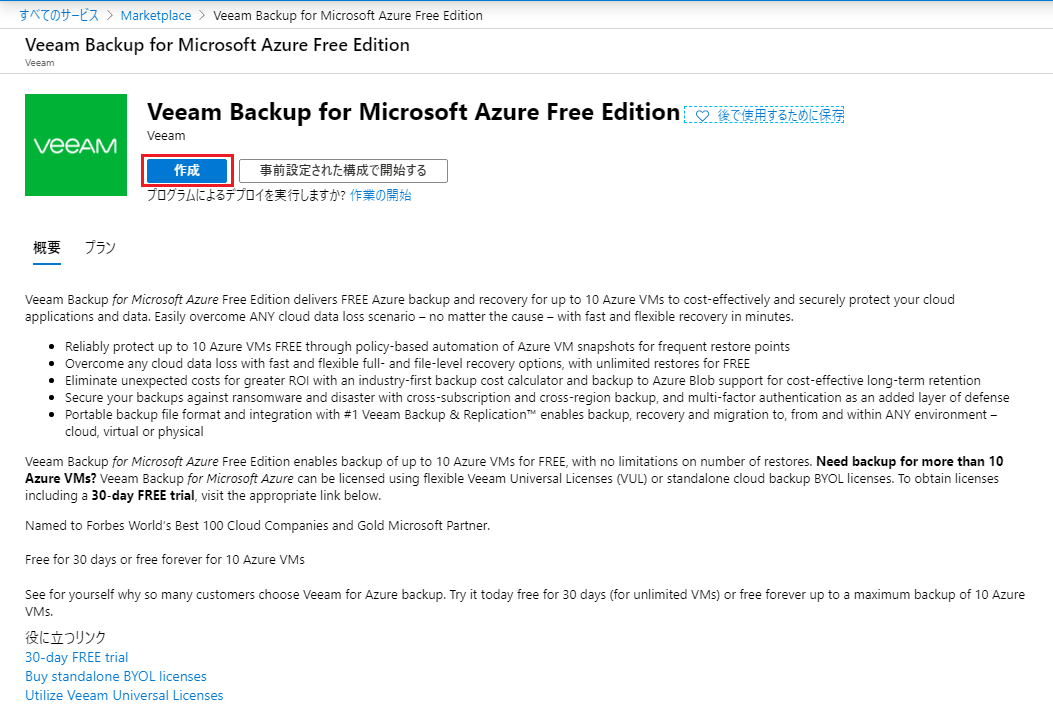
Task: Click the green Veeam logo thumbnail
Action: point(76,145)
